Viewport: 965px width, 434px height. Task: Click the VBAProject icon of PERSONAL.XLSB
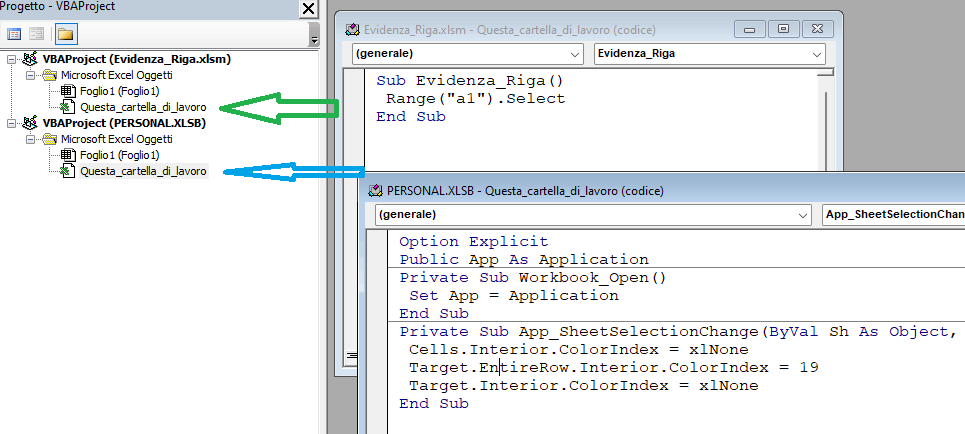pos(29,123)
